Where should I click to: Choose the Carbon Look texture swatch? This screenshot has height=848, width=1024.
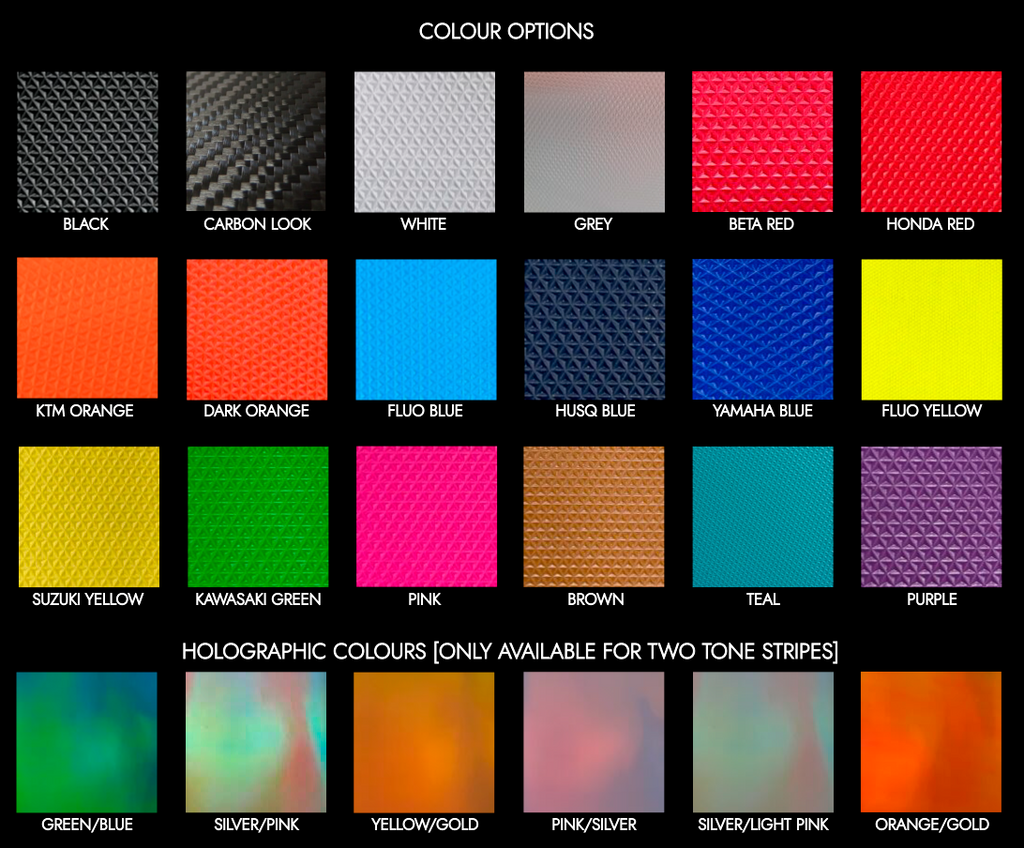256,142
